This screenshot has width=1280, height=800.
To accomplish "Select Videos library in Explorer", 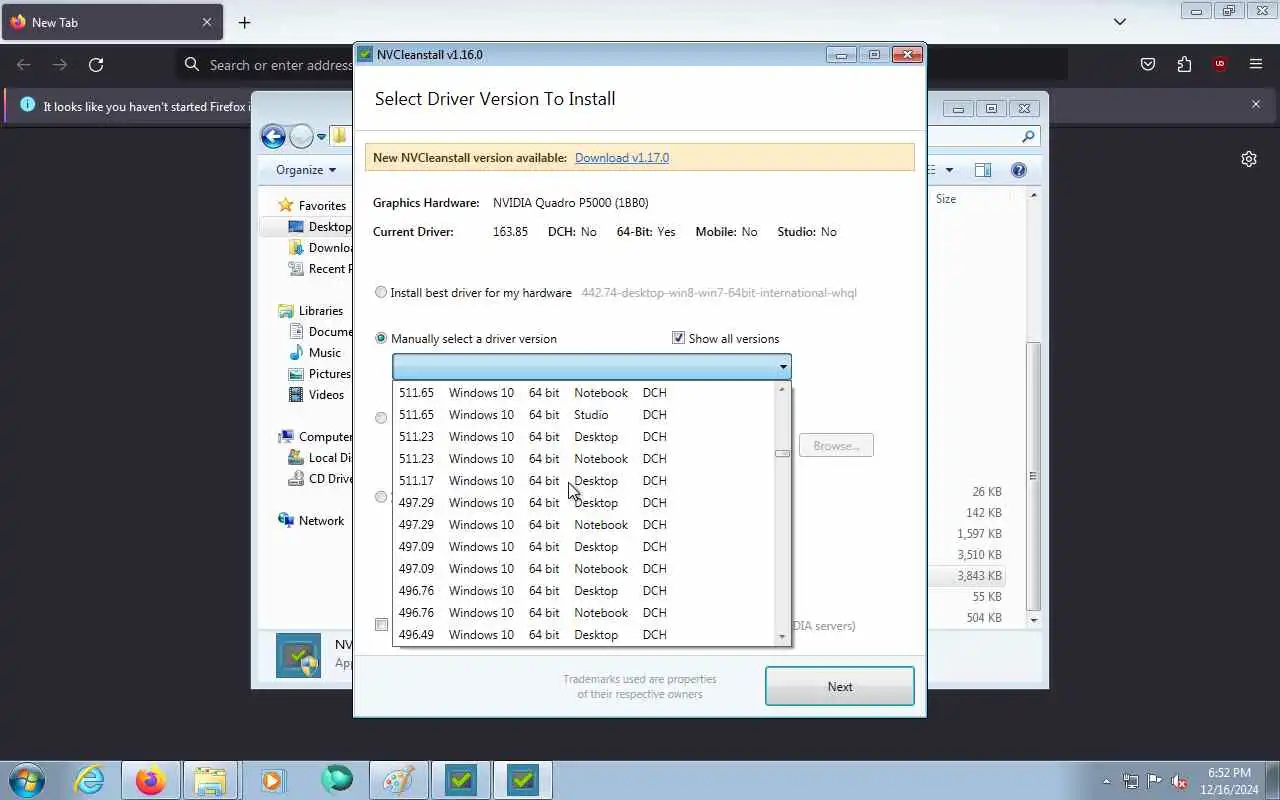I will click(x=326, y=395).
